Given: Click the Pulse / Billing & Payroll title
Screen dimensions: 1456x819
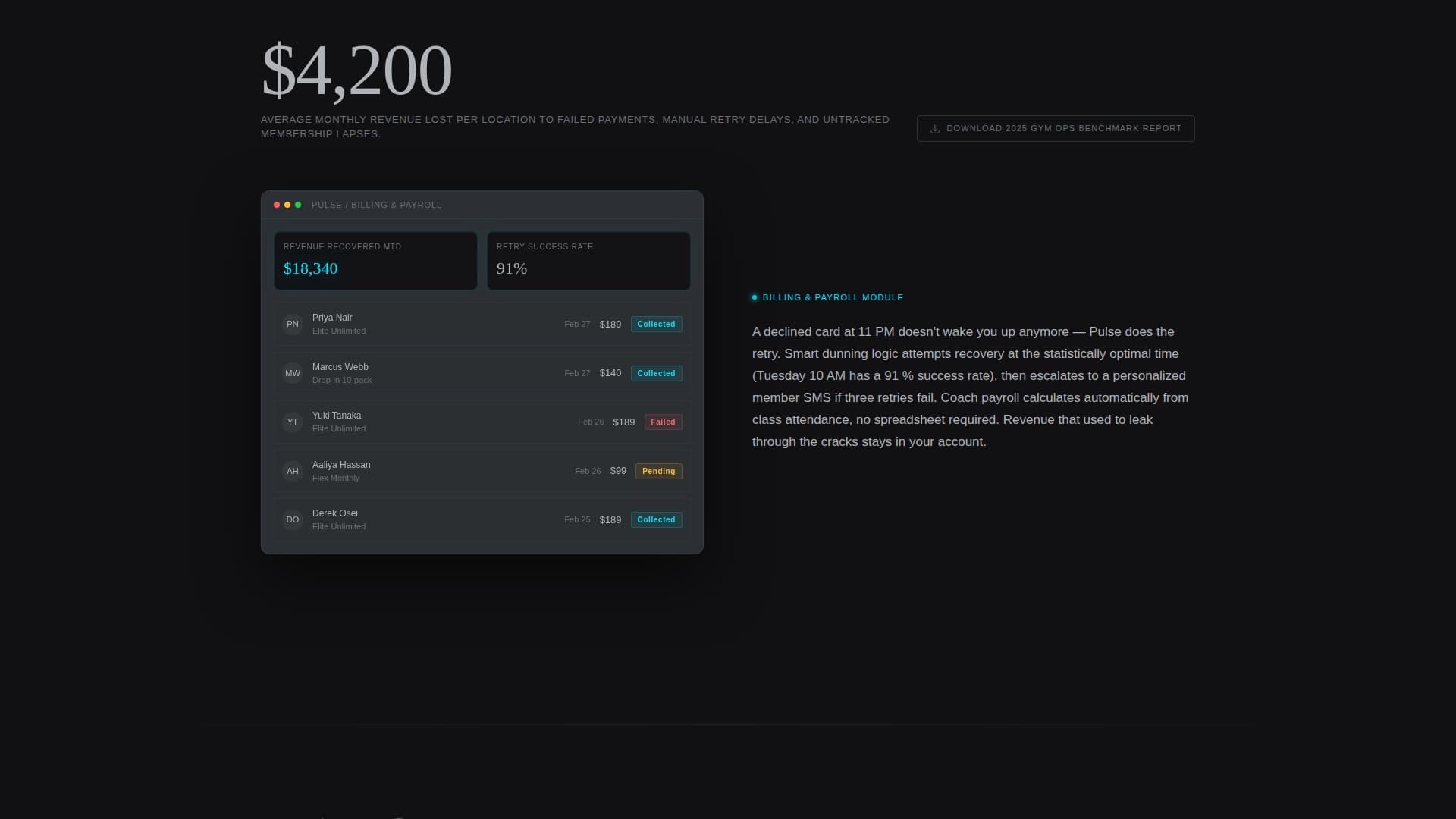Looking at the screenshot, I should point(376,205).
